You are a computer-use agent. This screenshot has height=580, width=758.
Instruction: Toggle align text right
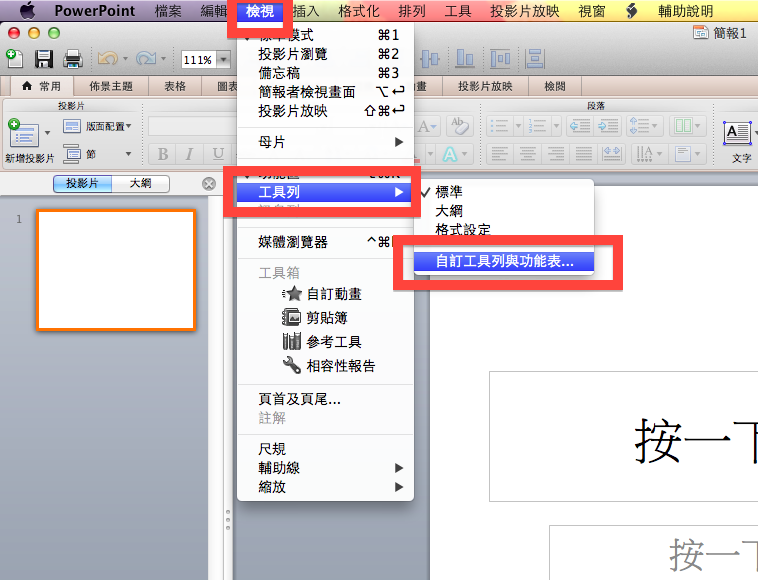[555, 155]
